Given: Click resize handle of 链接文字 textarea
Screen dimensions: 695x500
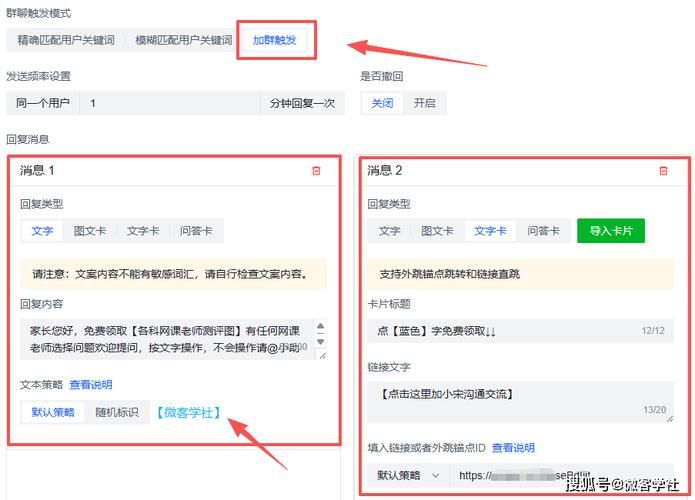Looking at the screenshot, I should 670,419.
